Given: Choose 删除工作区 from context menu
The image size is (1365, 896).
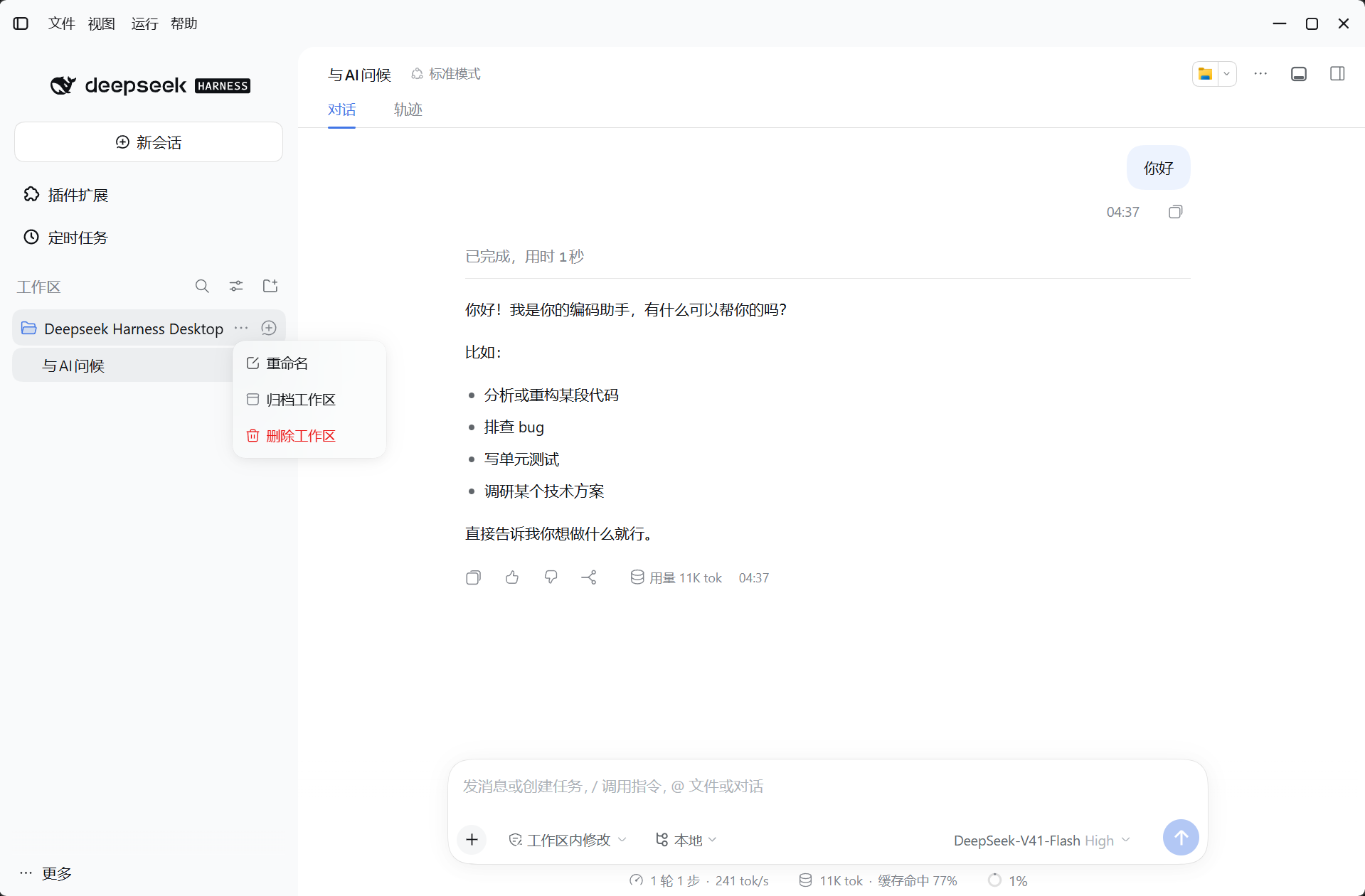Looking at the screenshot, I should pyautogui.click(x=309, y=436).
